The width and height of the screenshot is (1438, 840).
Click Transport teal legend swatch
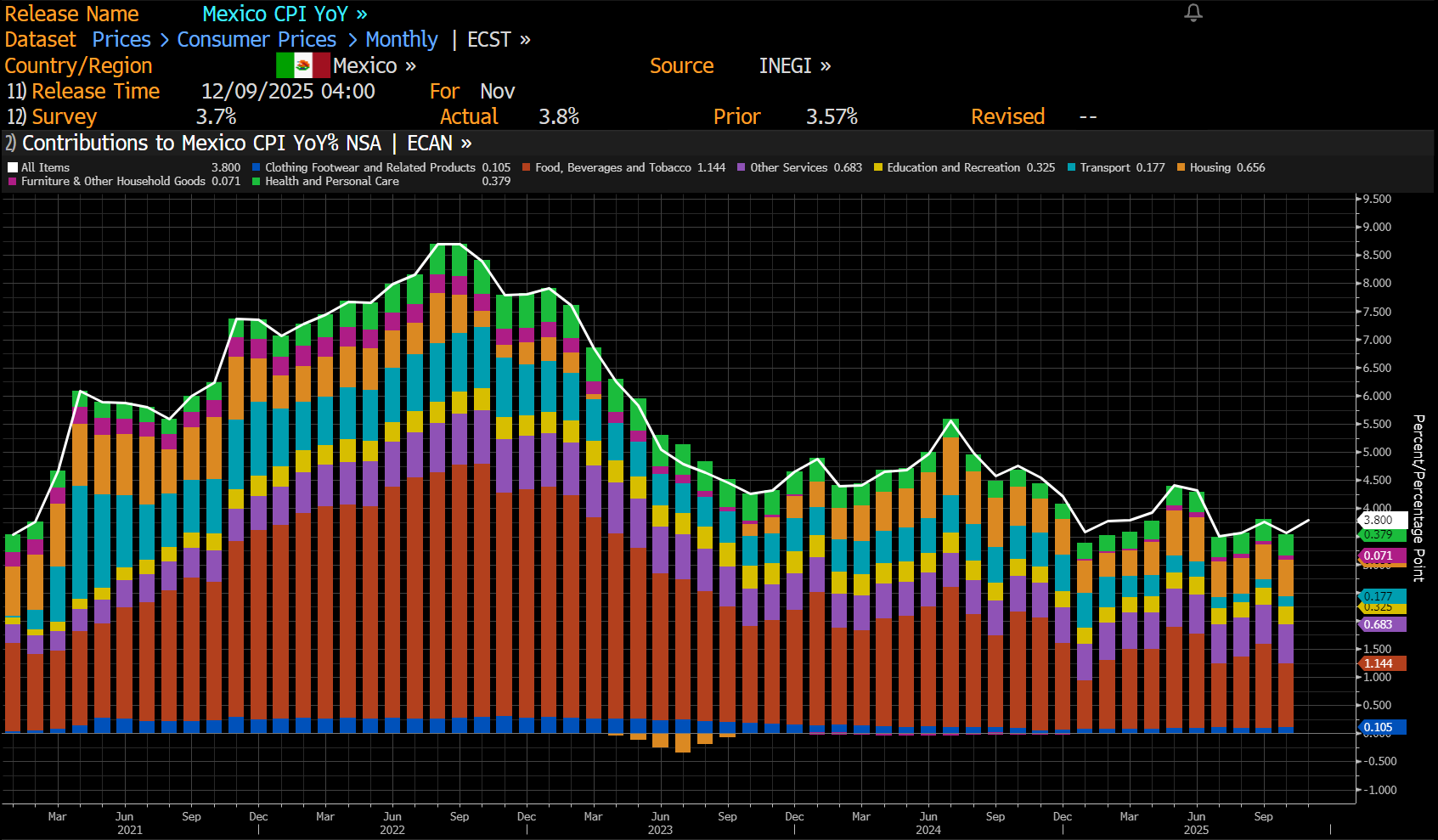tap(1071, 167)
